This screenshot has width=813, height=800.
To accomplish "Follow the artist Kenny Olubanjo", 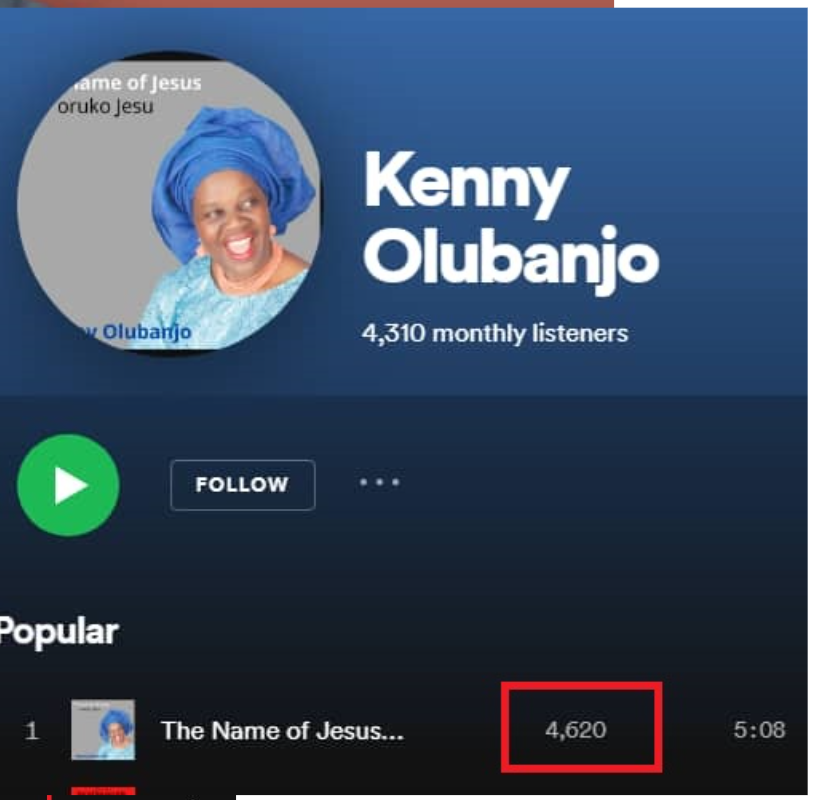I will (242, 485).
